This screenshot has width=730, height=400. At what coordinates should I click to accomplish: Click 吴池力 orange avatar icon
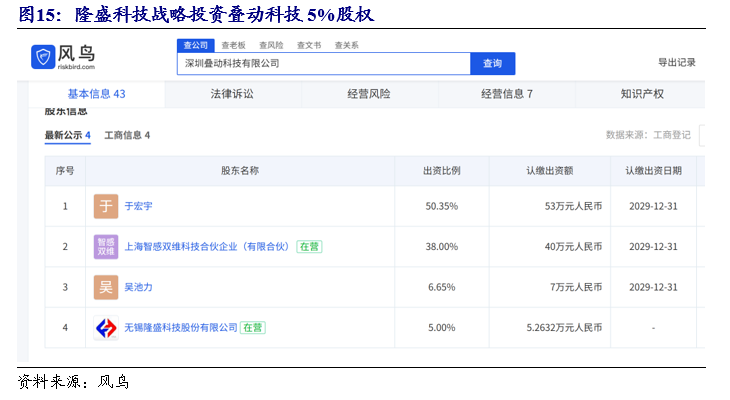(x=106, y=287)
